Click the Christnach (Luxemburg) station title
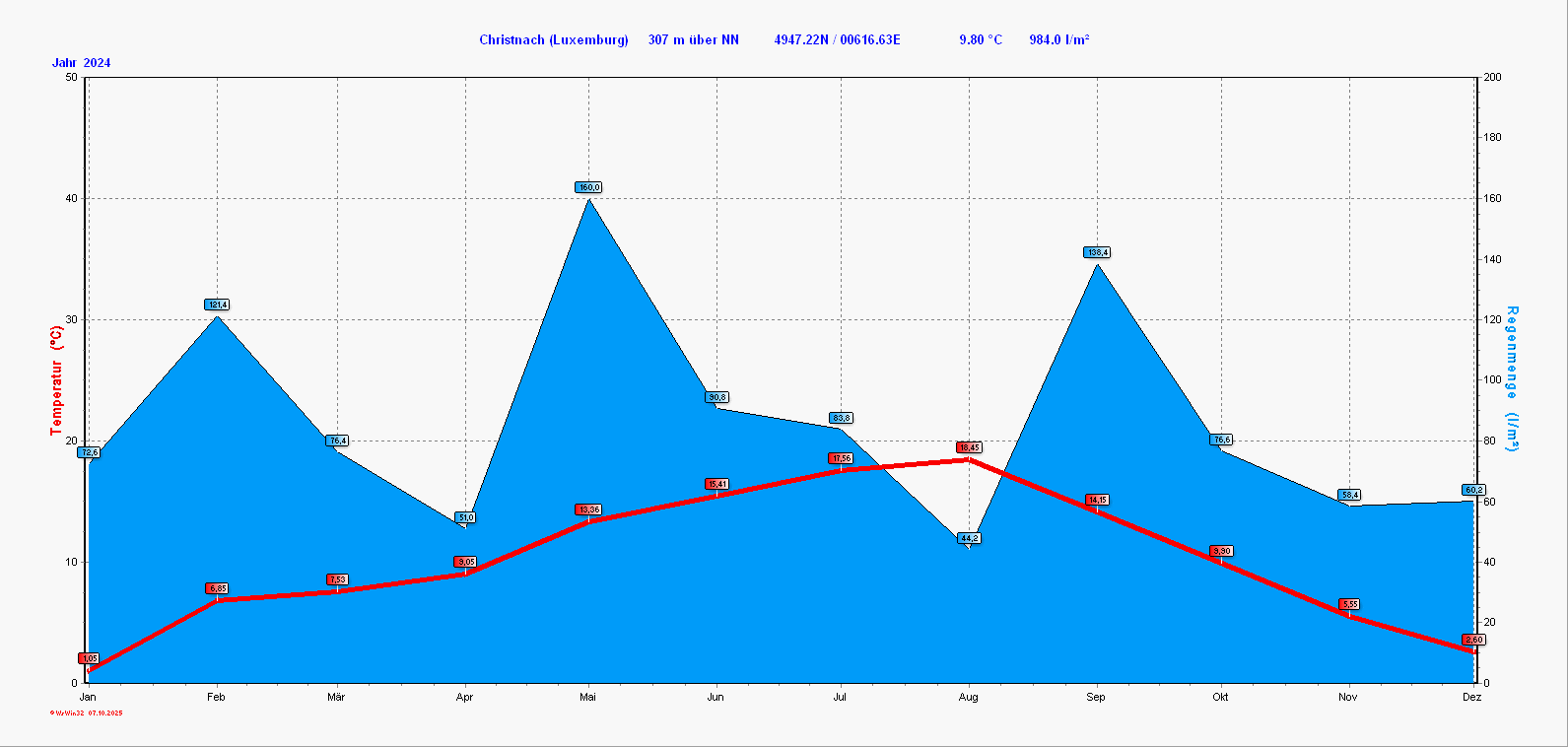 coord(553,40)
